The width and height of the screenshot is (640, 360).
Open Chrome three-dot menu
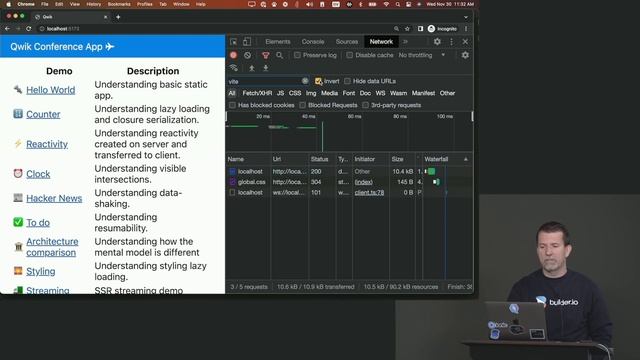point(466,29)
